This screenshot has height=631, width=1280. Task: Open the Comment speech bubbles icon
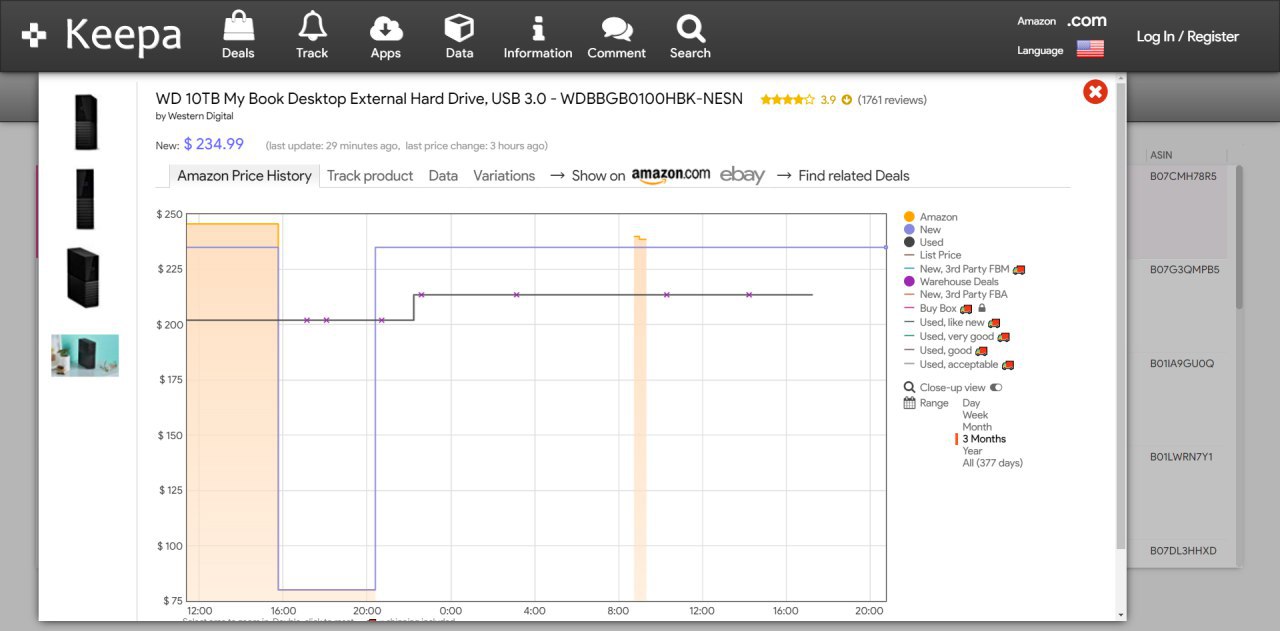click(617, 29)
